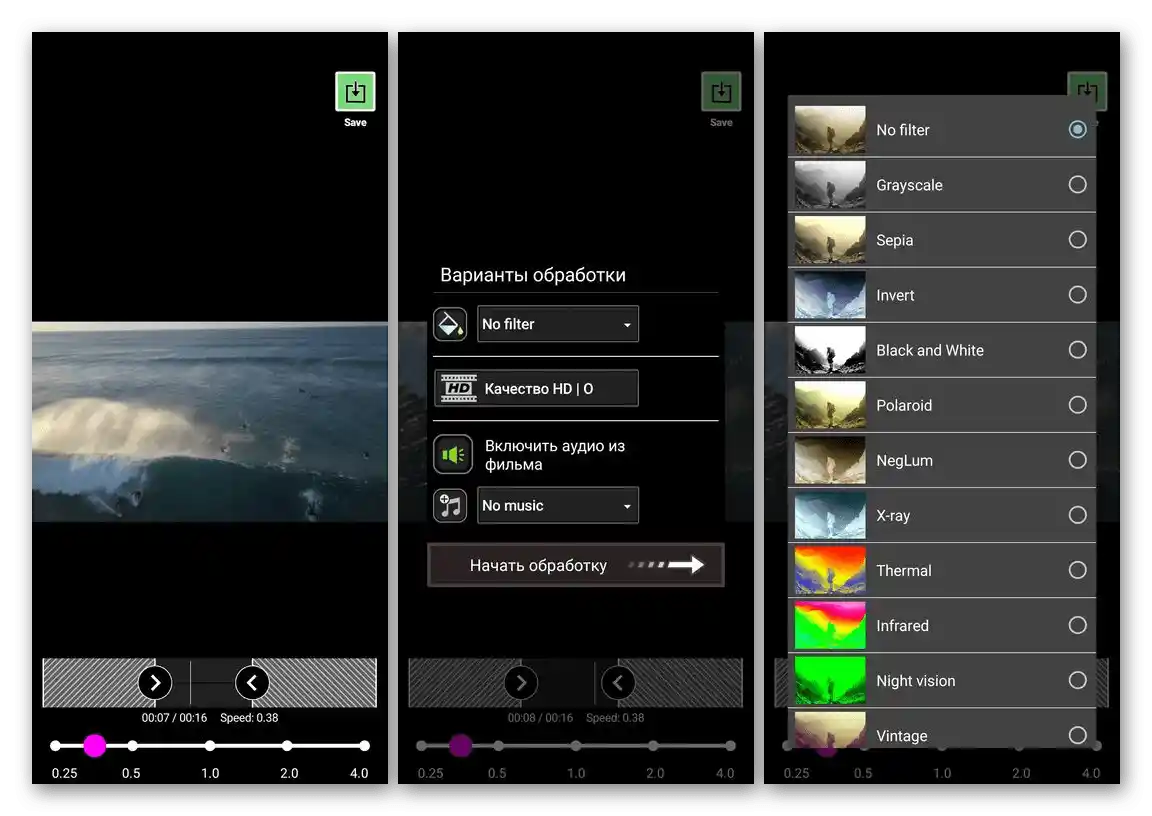Toggle the green speaker audio icon
Image resolution: width=1152 pixels, height=816 pixels.
[453, 455]
